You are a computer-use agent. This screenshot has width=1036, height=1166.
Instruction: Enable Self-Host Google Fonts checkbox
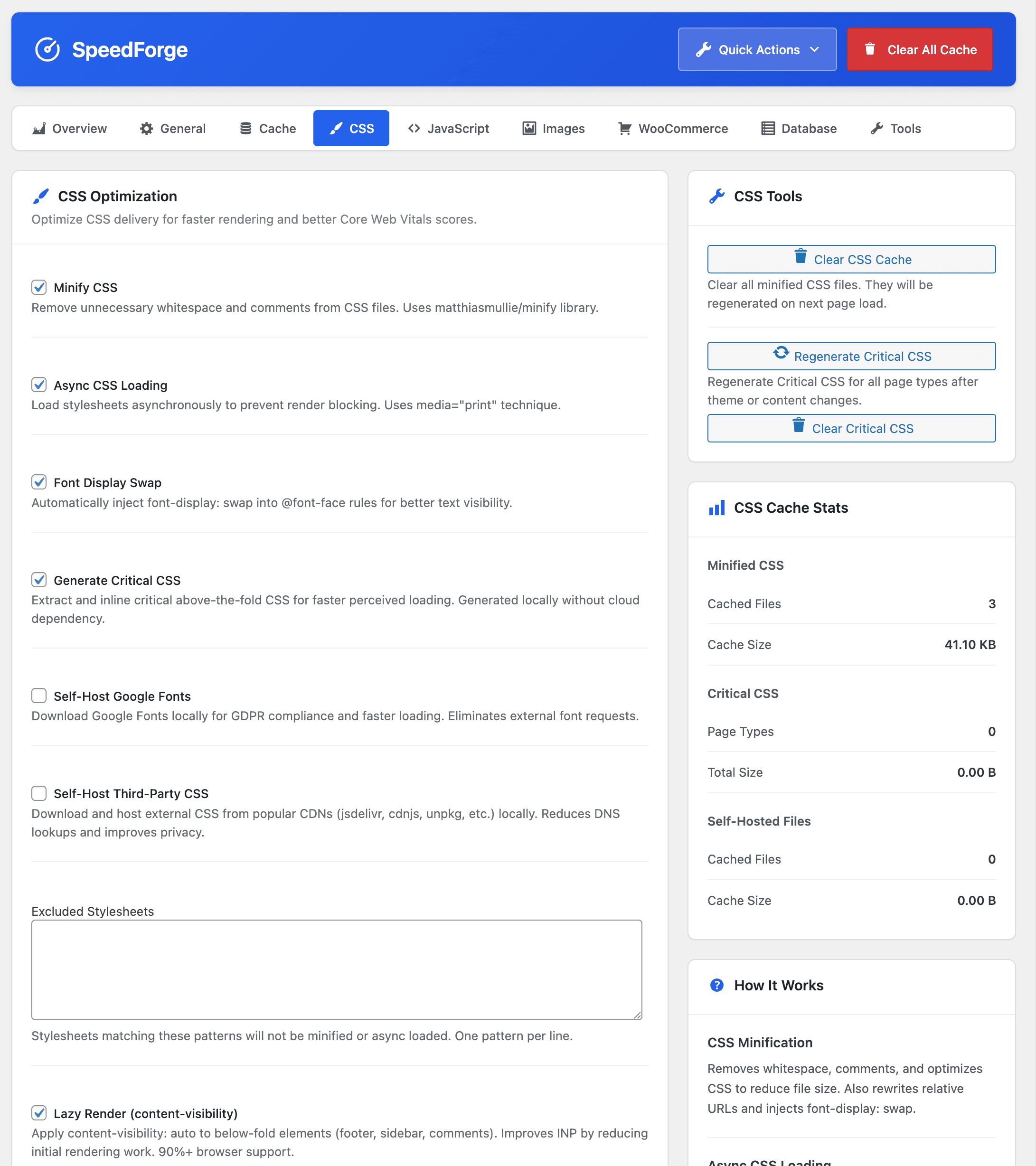tap(39, 696)
